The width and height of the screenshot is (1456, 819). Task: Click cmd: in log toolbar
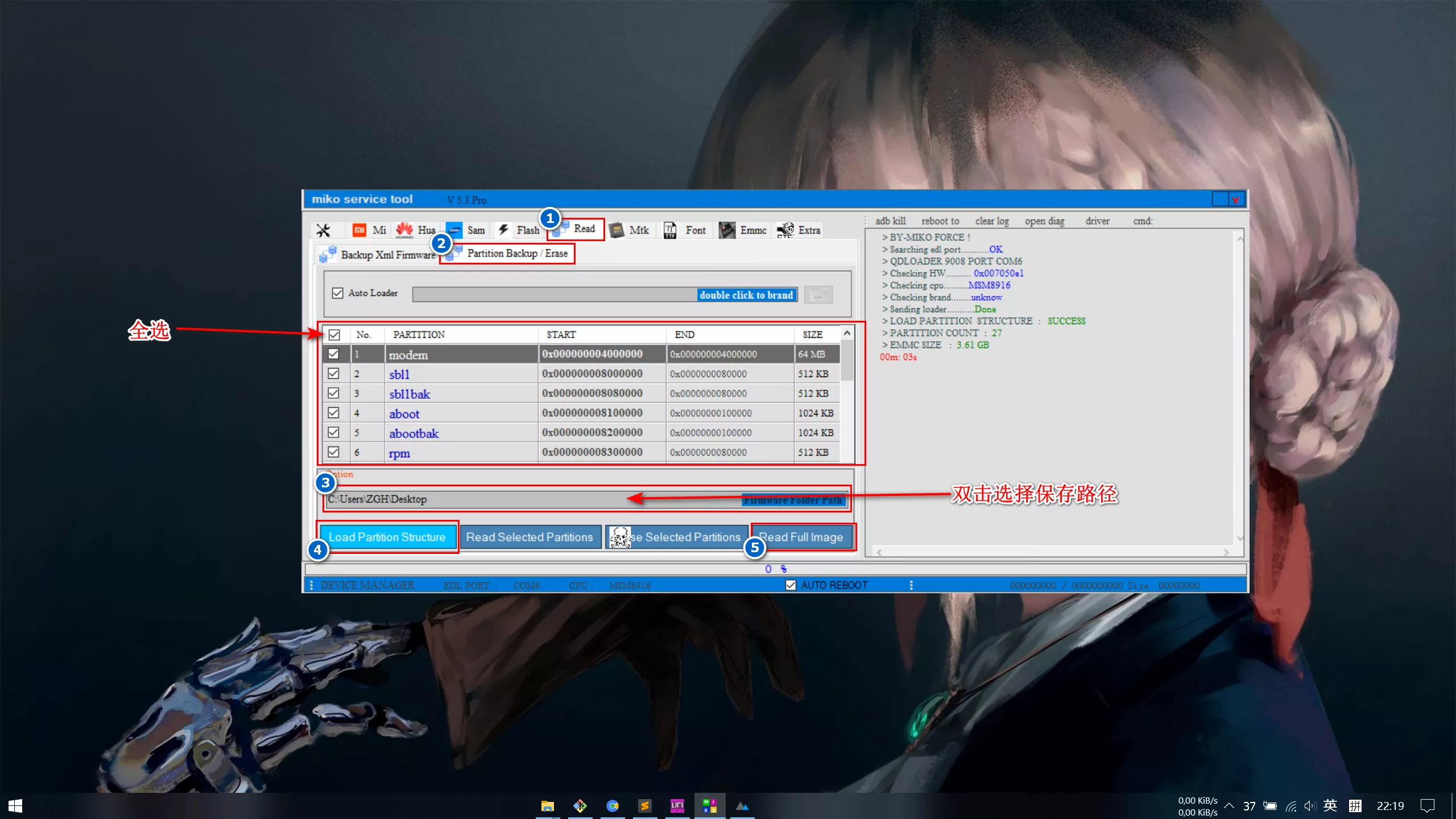pos(1143,221)
